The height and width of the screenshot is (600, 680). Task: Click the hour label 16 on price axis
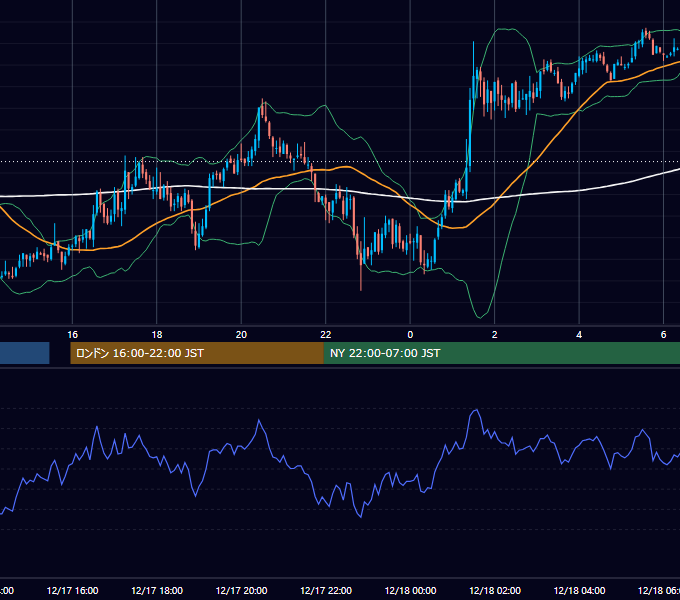point(72,334)
